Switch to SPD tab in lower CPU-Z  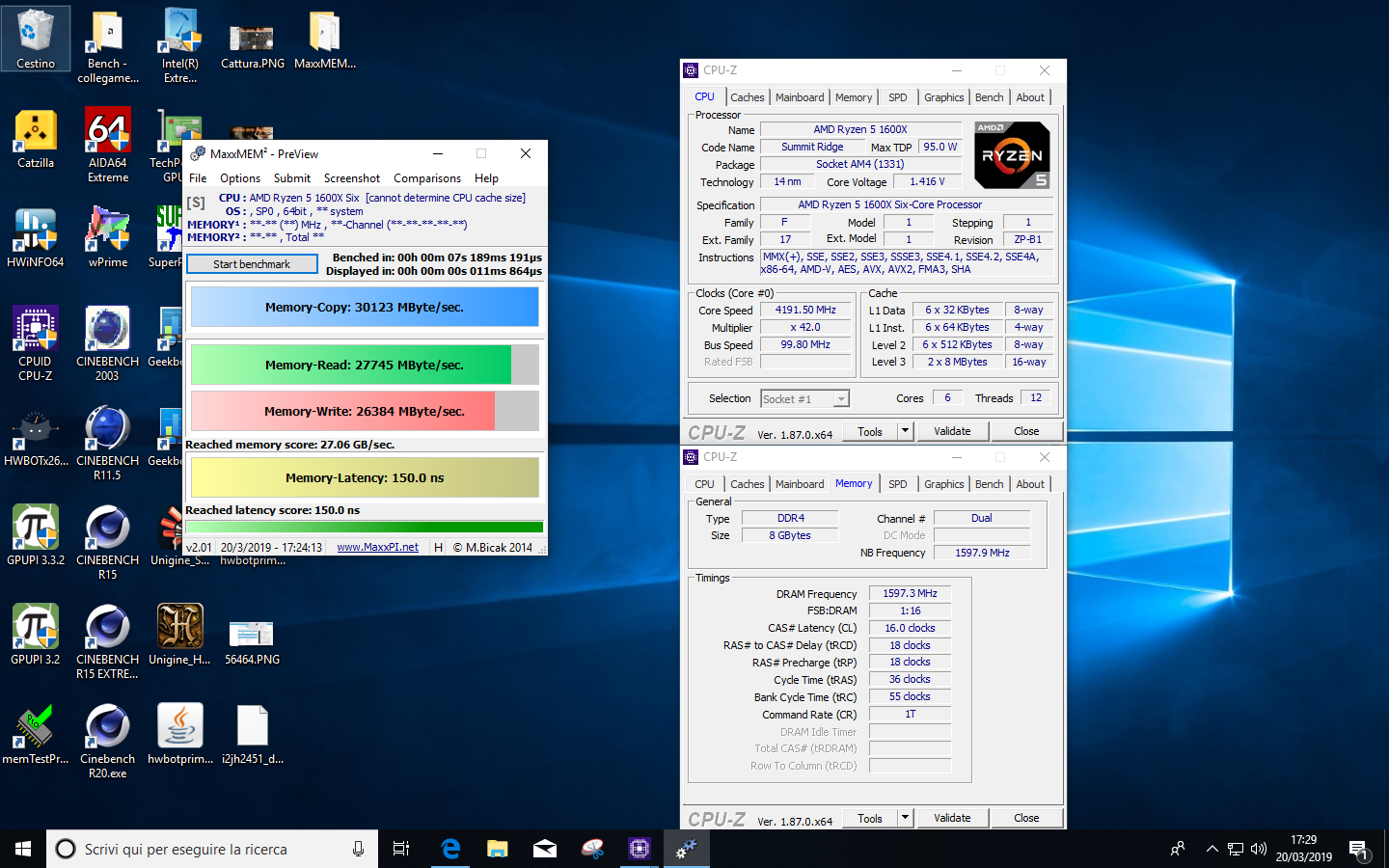click(898, 484)
